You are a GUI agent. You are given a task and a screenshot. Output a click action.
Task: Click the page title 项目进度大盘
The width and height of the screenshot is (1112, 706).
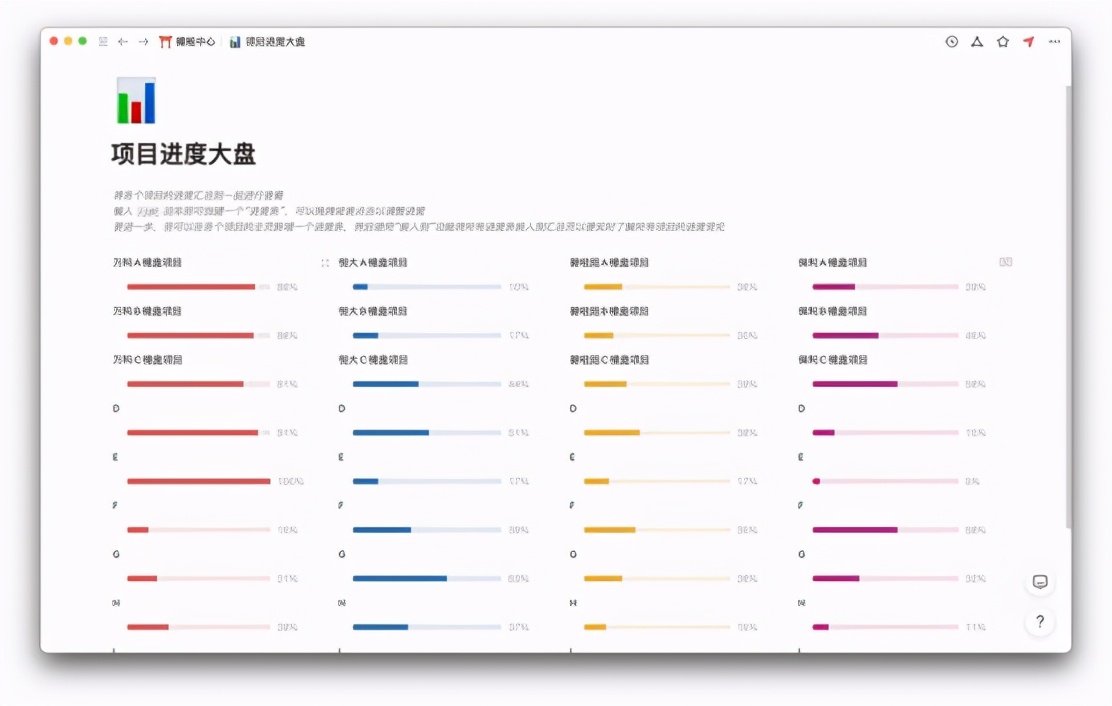pyautogui.click(x=183, y=154)
